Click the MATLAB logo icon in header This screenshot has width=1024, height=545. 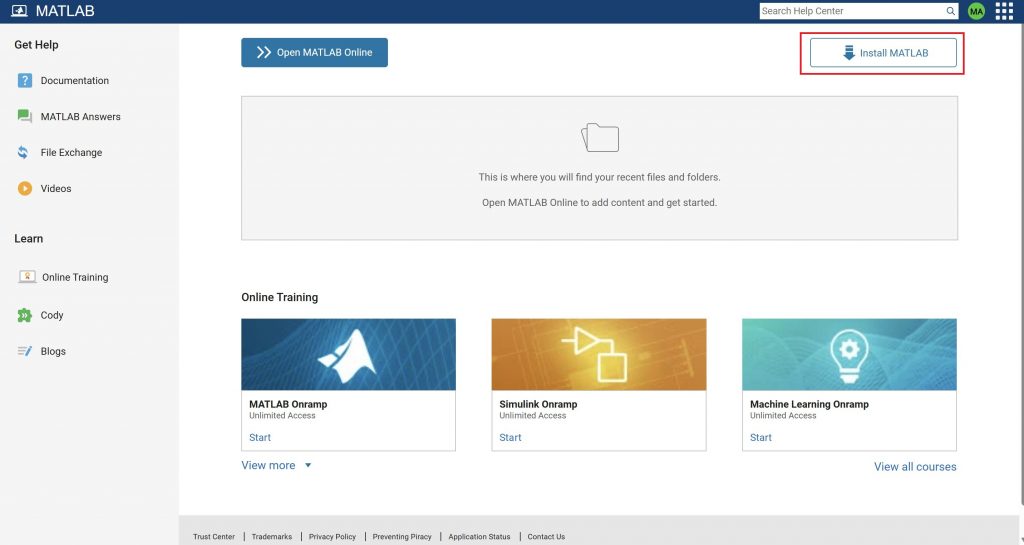[20, 11]
